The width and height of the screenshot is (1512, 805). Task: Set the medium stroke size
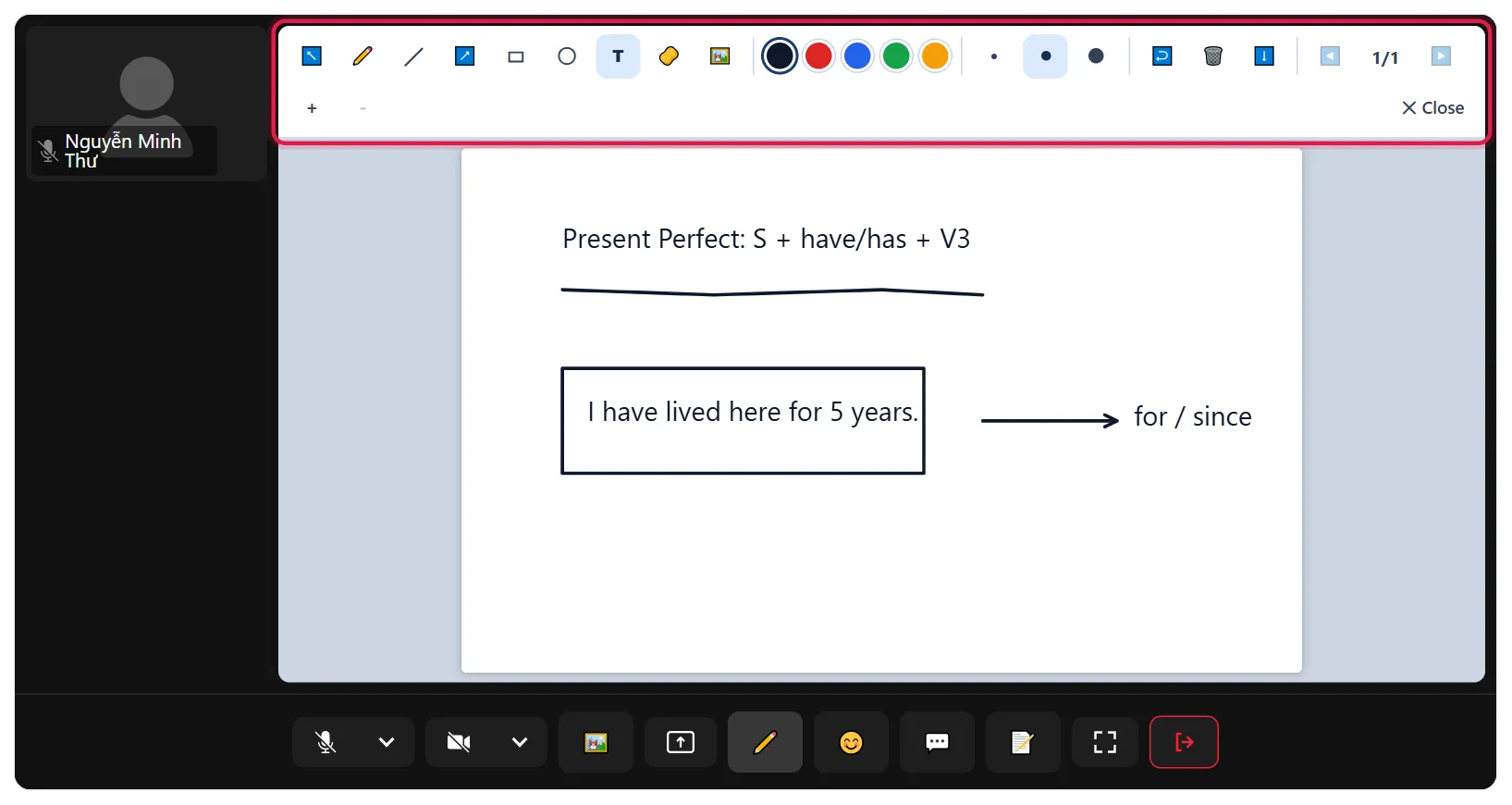pyautogui.click(x=1045, y=56)
